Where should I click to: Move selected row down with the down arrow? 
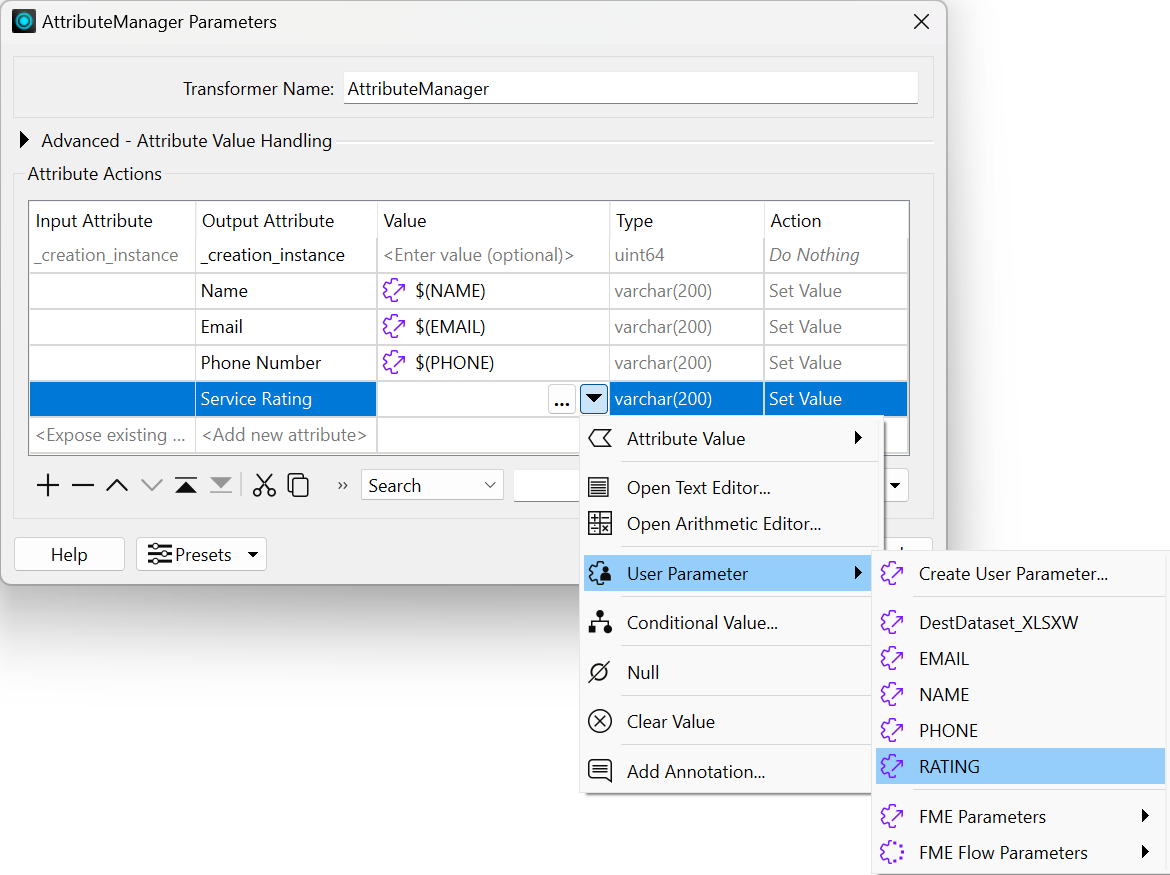click(x=151, y=486)
